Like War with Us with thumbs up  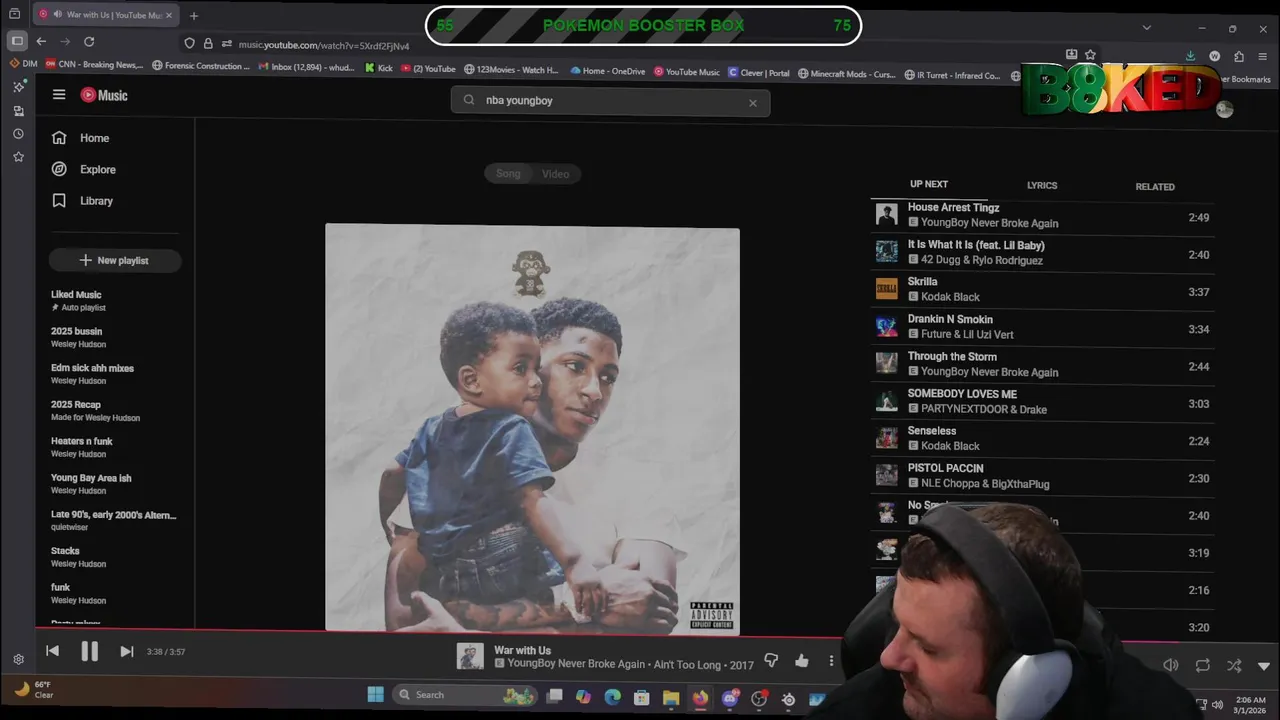click(802, 661)
